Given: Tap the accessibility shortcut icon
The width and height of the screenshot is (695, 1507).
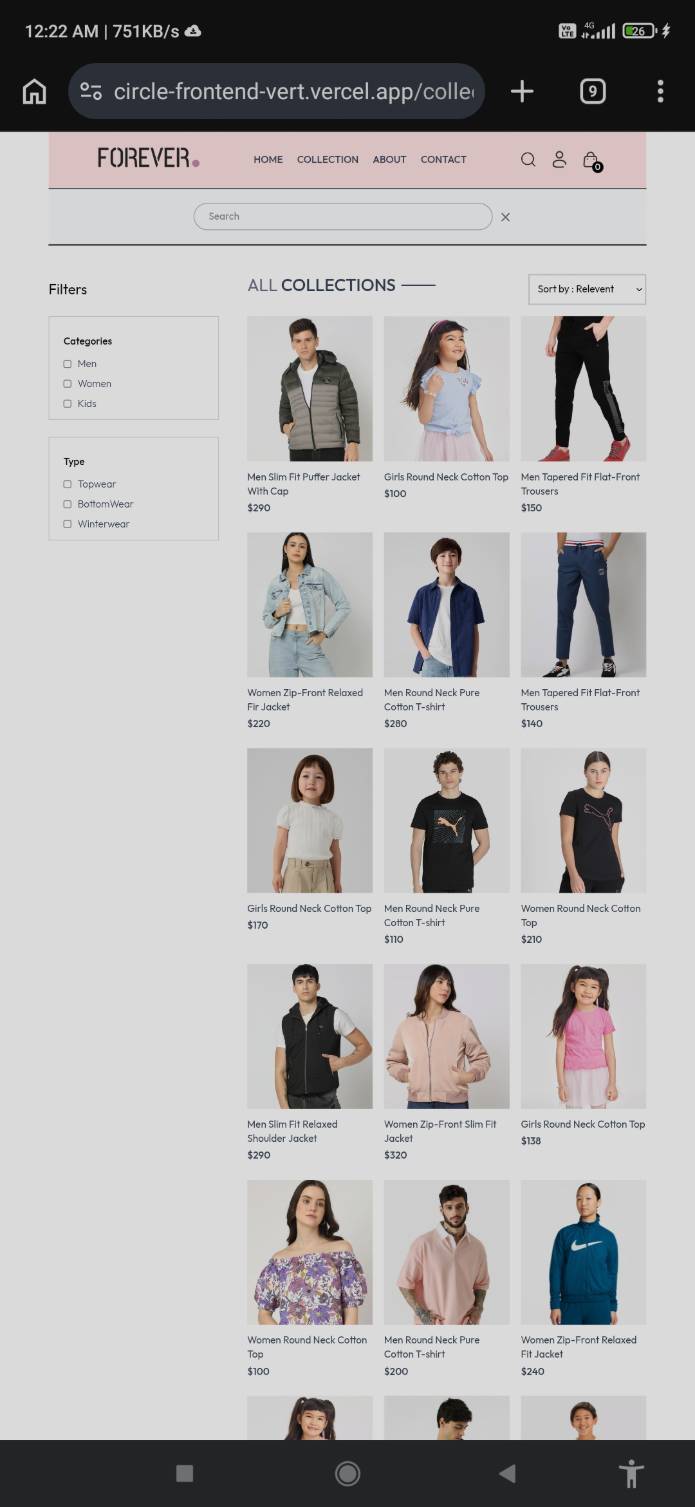Looking at the screenshot, I should tap(631, 1473).
